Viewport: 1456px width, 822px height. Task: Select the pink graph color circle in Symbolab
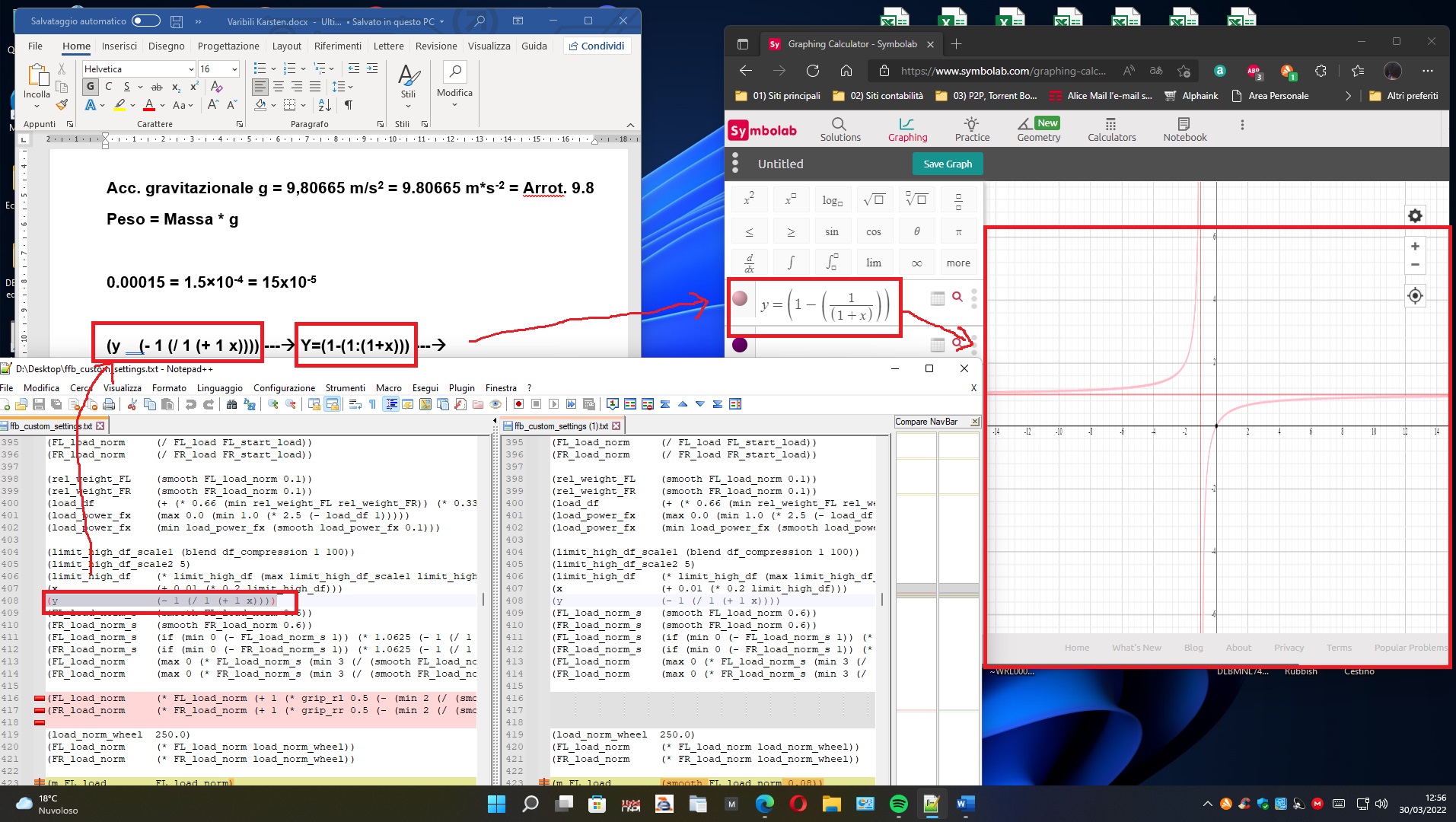click(x=740, y=298)
